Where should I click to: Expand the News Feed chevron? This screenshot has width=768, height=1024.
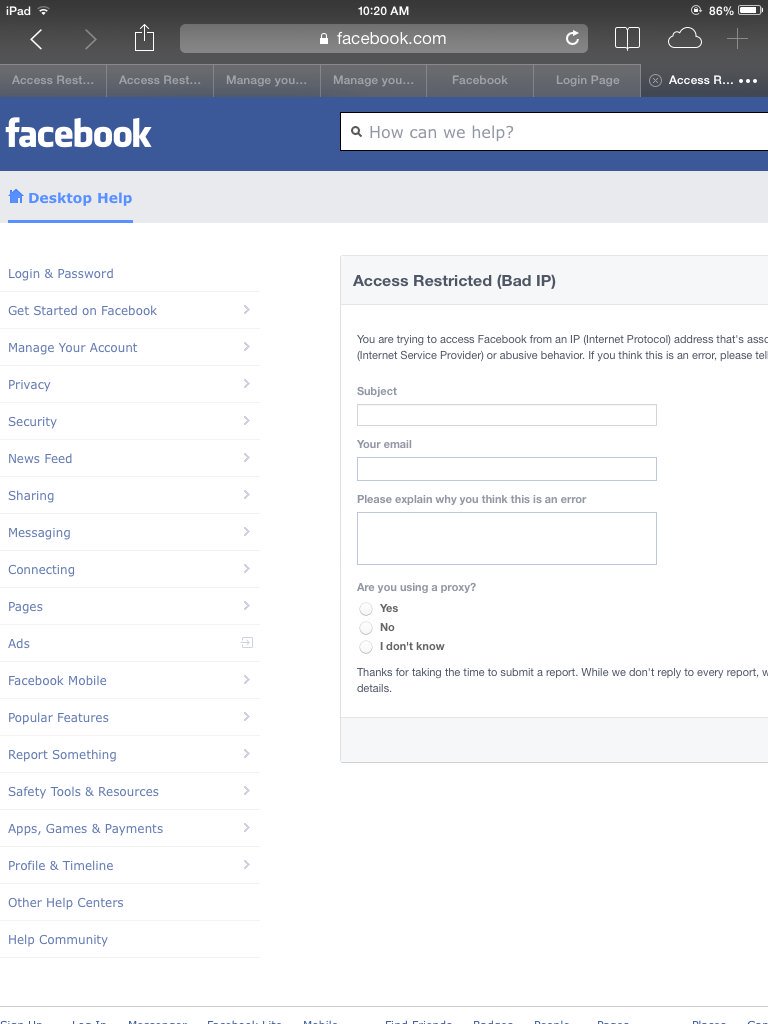[x=246, y=458]
